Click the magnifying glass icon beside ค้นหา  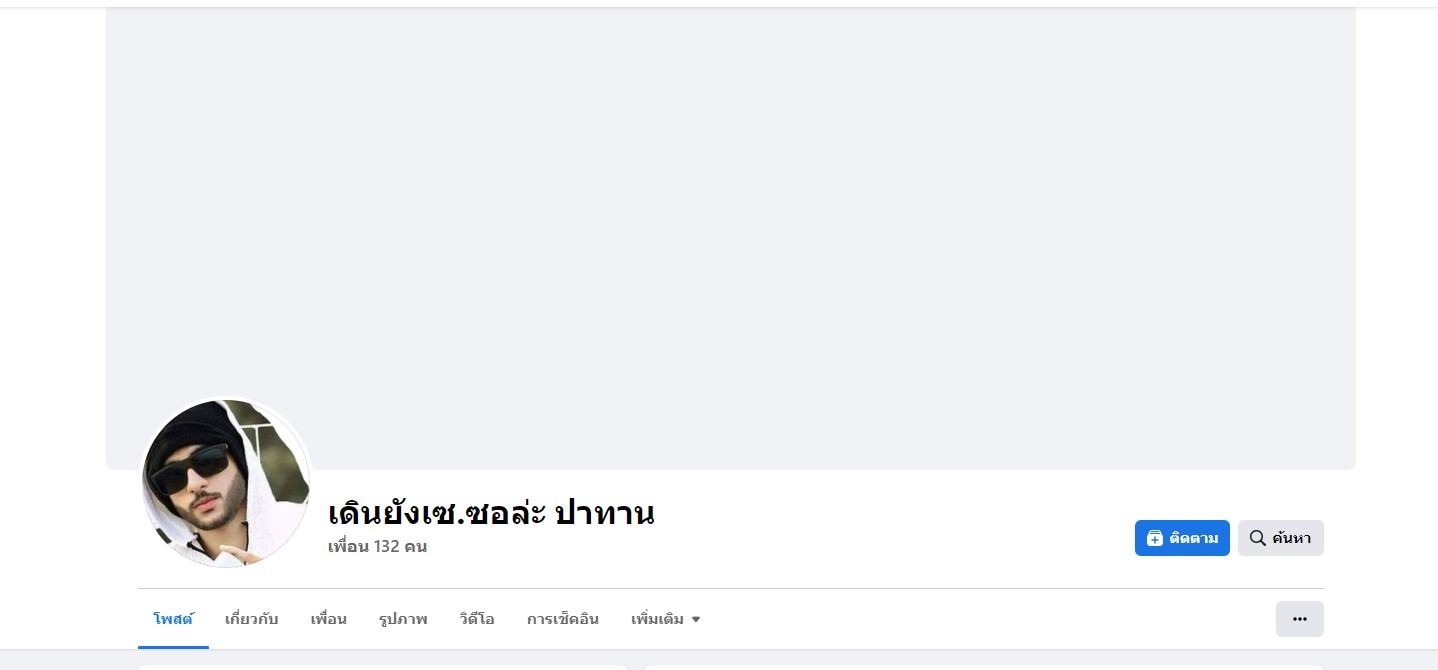(x=1258, y=538)
